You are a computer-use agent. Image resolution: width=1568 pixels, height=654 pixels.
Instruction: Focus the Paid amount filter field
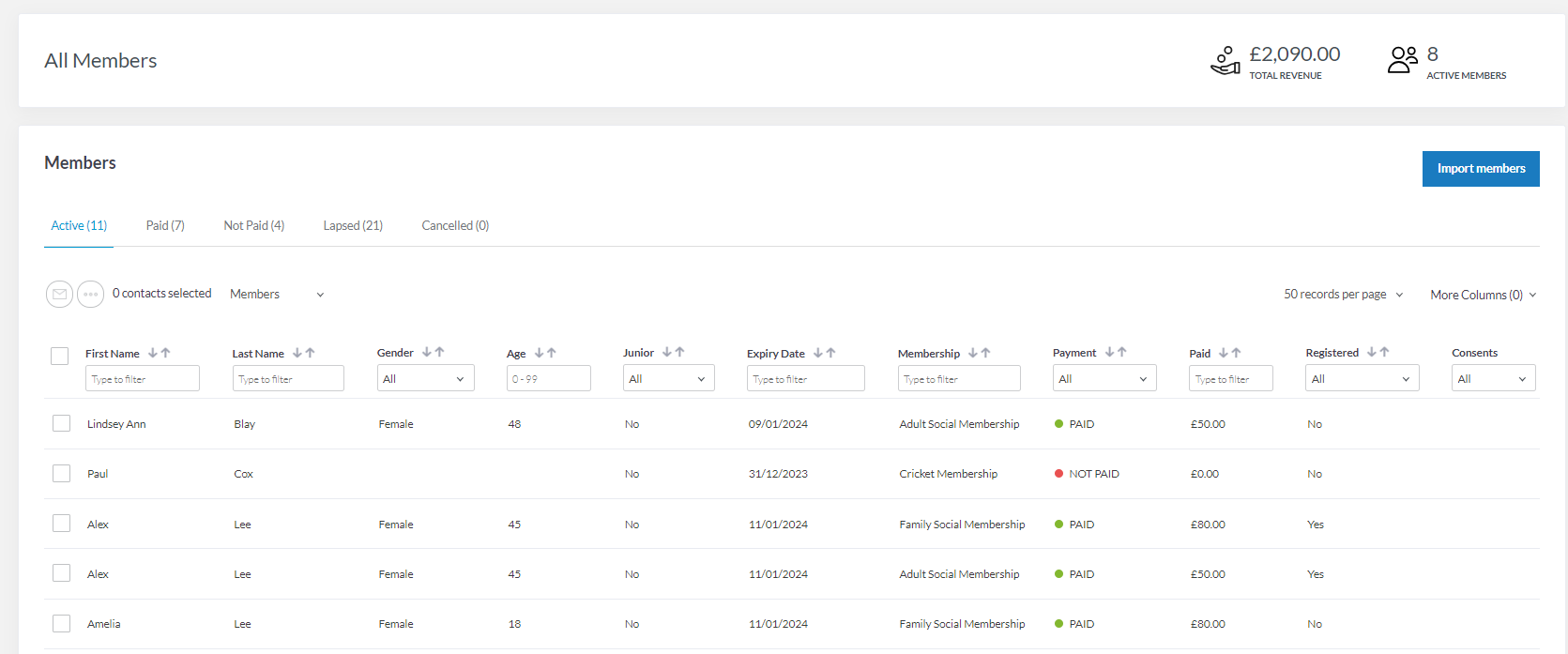coord(1231,378)
